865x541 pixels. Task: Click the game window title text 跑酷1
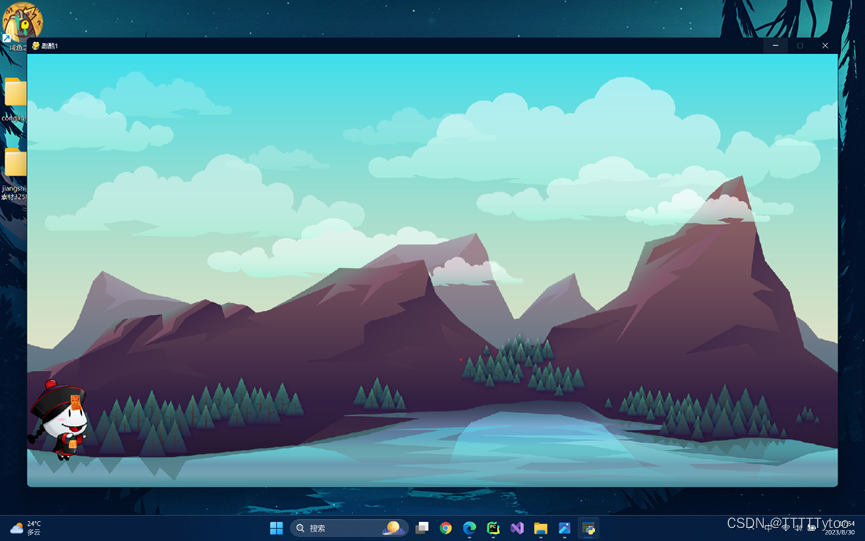point(50,46)
